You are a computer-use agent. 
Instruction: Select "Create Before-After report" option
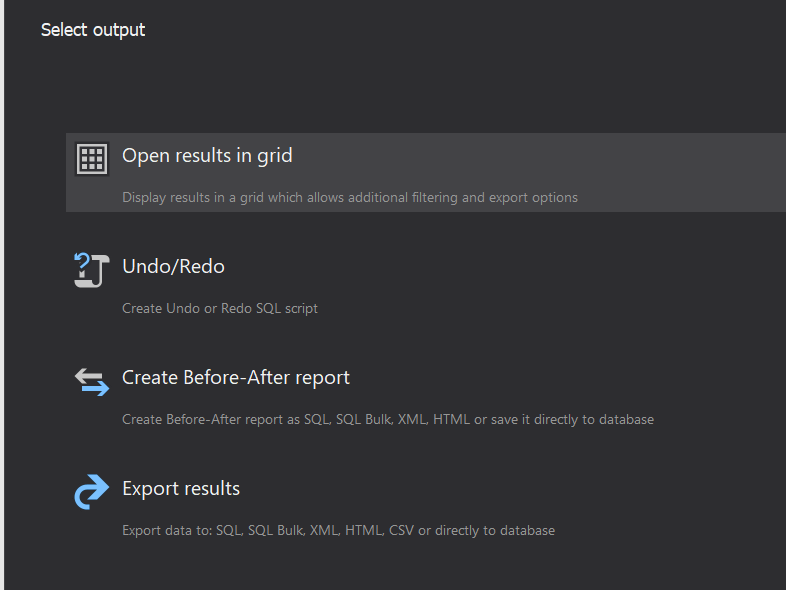(236, 377)
